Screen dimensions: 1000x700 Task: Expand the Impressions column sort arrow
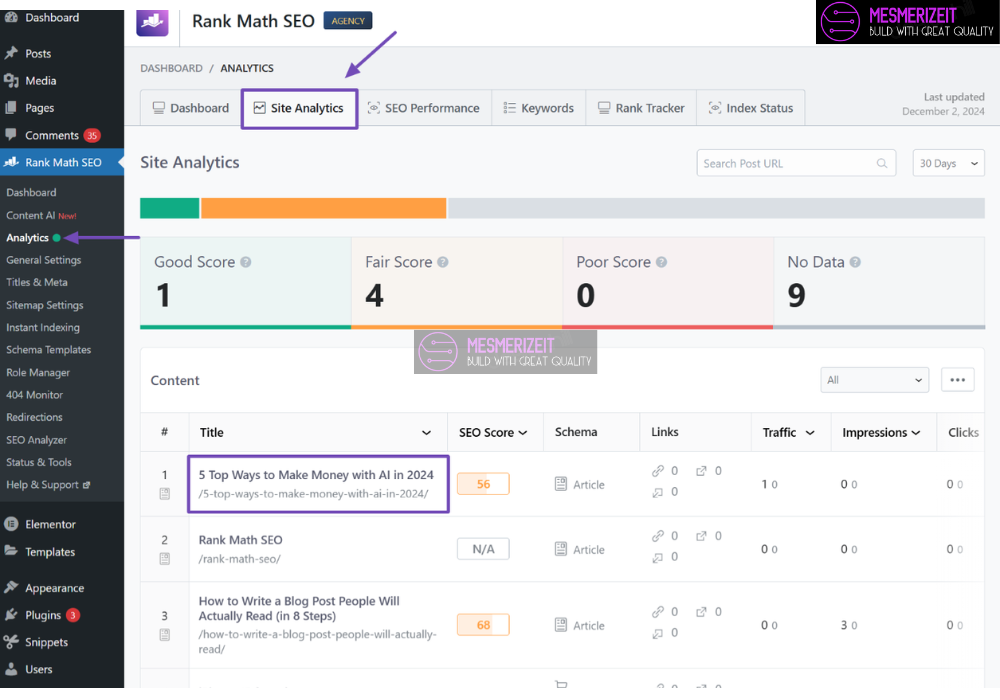click(x=915, y=433)
